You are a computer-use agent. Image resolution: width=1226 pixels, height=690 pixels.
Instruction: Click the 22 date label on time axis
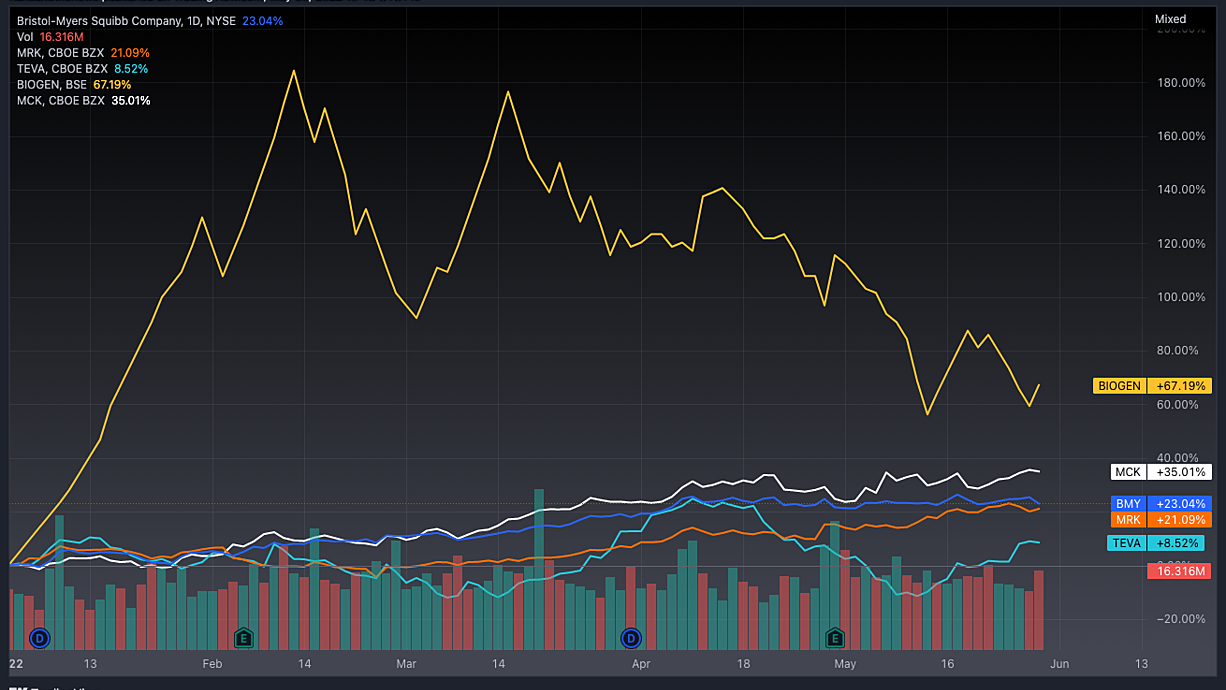click(15, 663)
